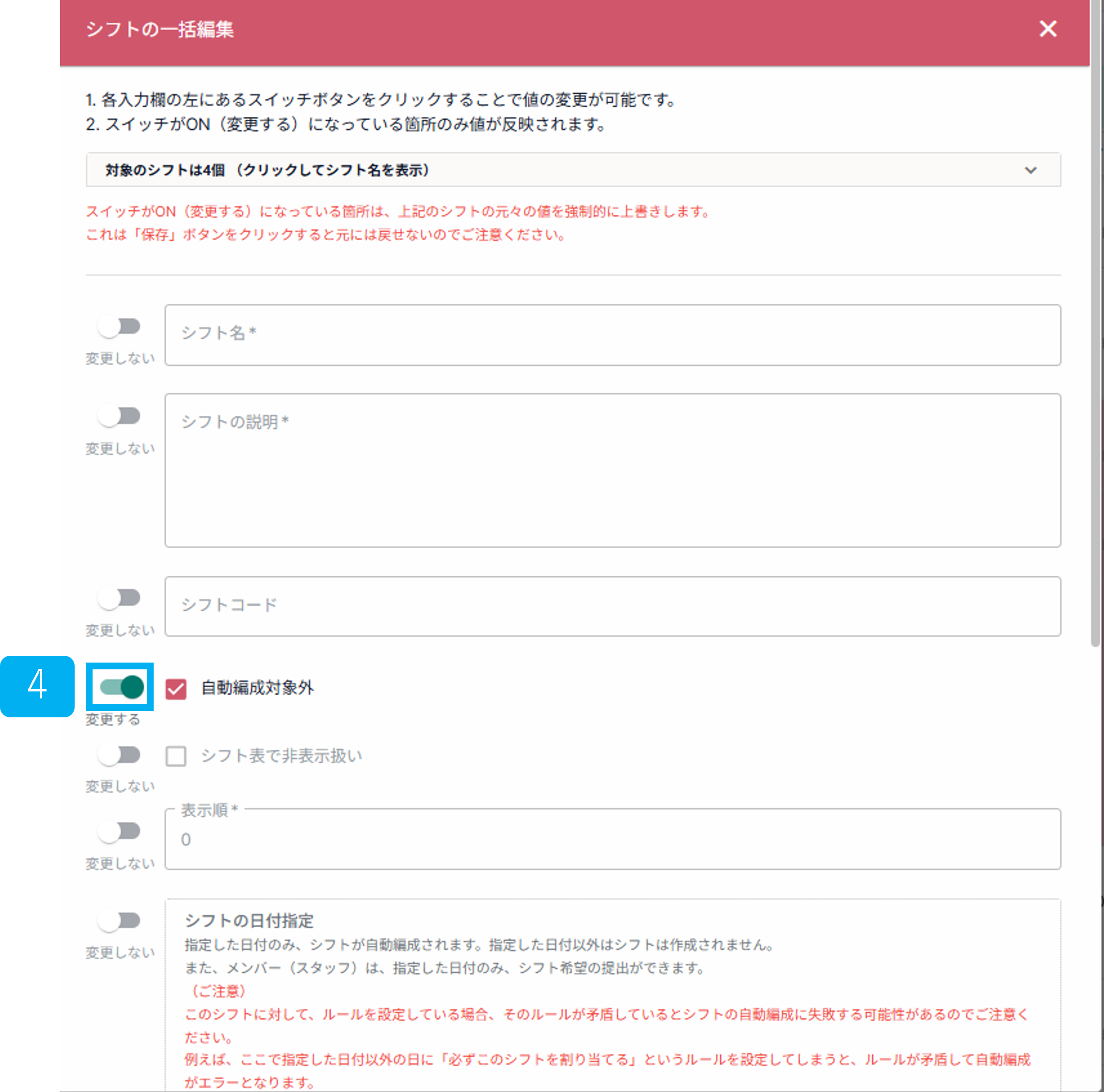1104x1092 pixels.
Task: Collapse the shift name list chevron
Action: tap(1031, 170)
